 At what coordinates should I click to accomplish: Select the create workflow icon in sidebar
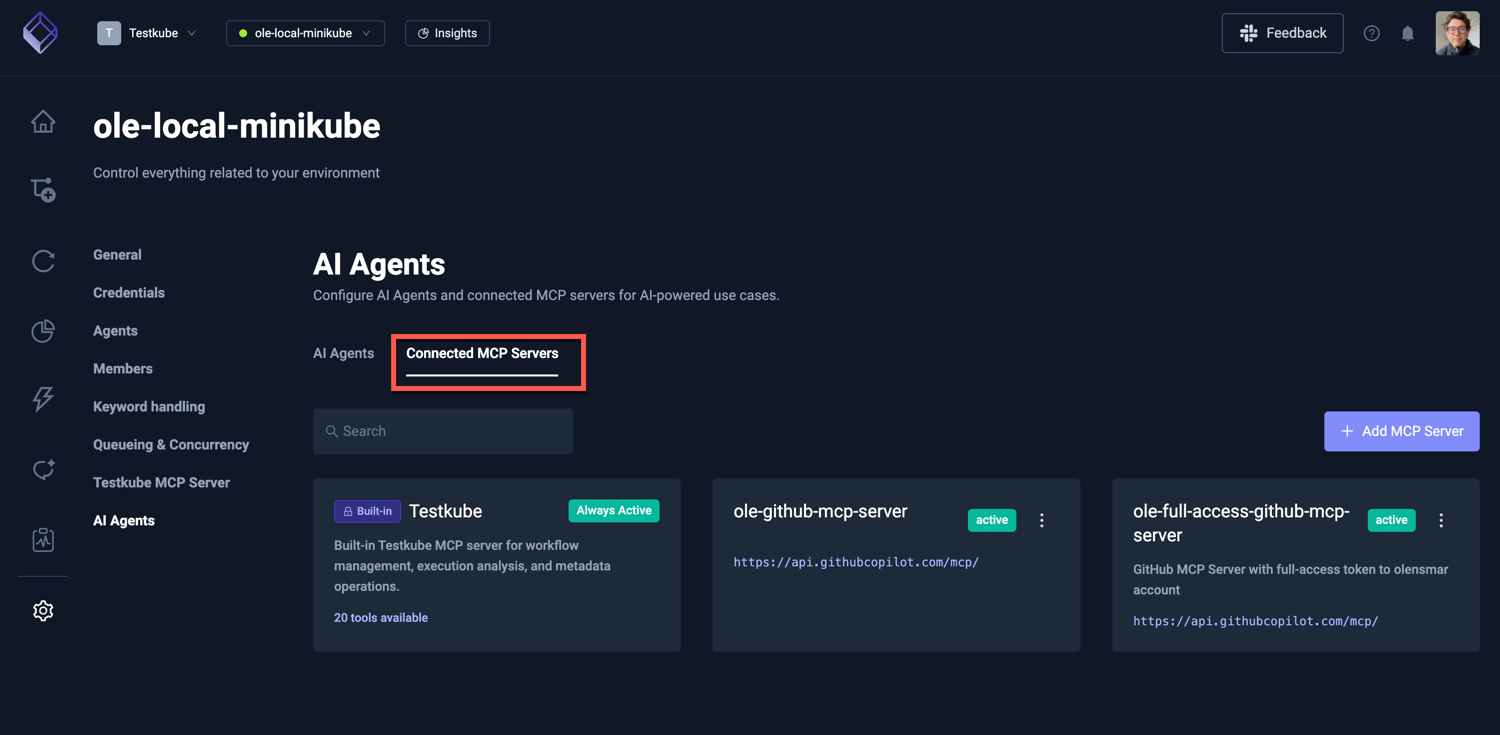click(43, 189)
